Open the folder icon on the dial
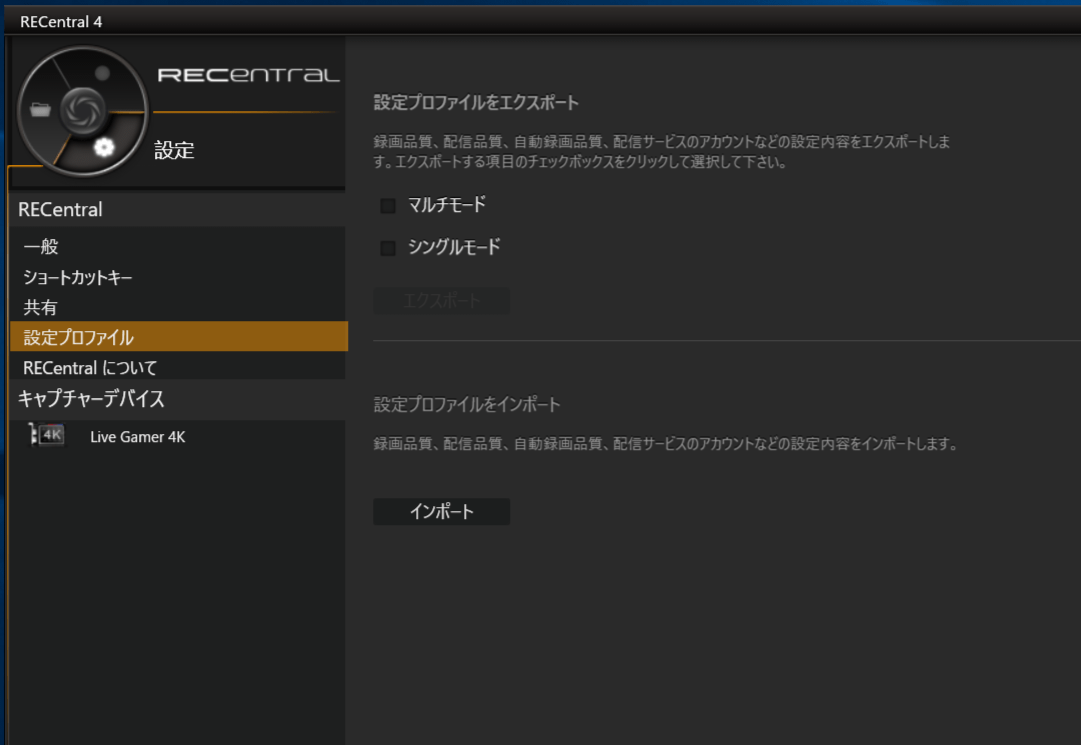This screenshot has height=745, width=1081. coord(40,110)
